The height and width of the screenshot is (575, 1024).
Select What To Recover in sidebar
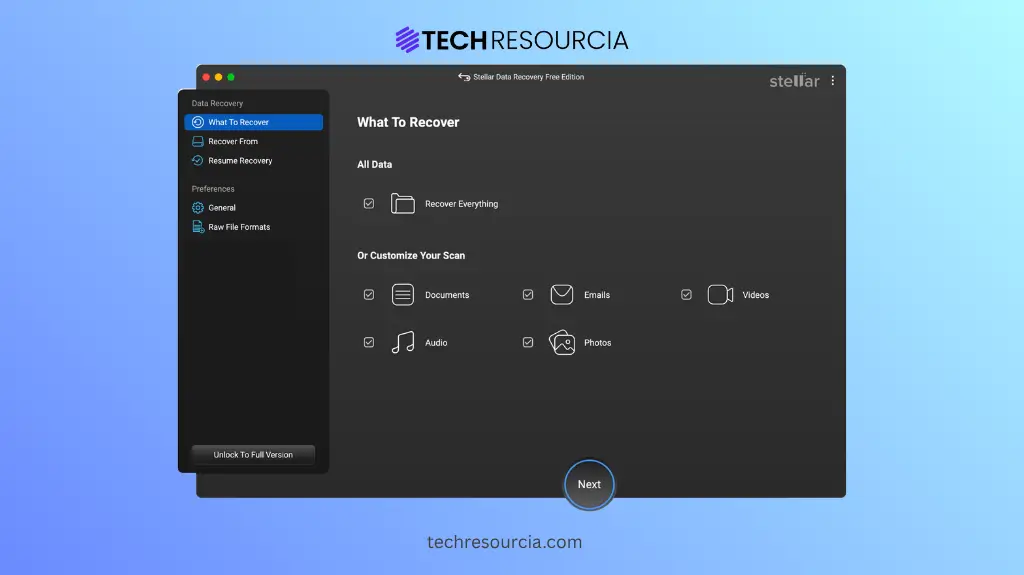pyautogui.click(x=253, y=122)
